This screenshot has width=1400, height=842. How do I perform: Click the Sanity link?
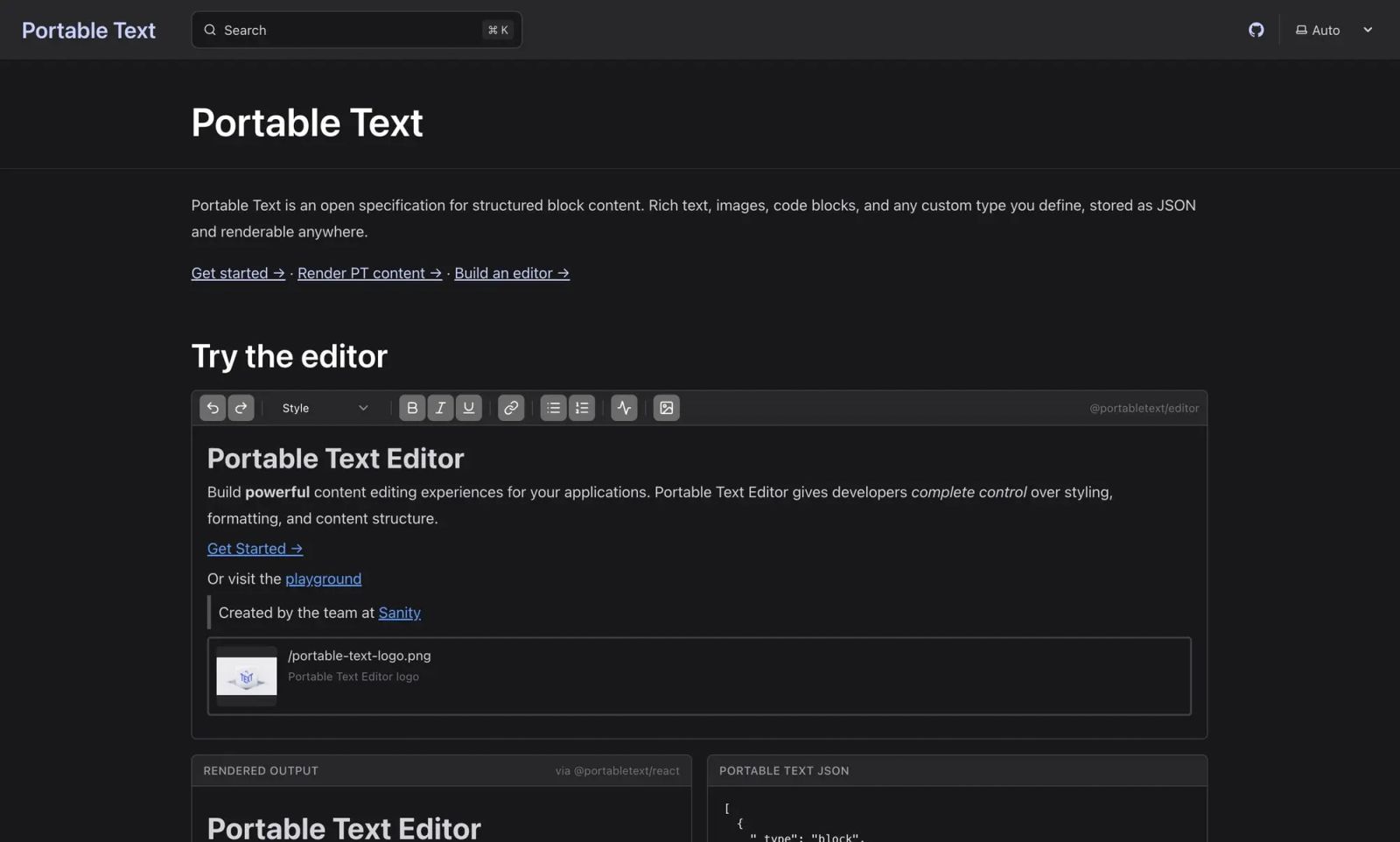point(399,613)
